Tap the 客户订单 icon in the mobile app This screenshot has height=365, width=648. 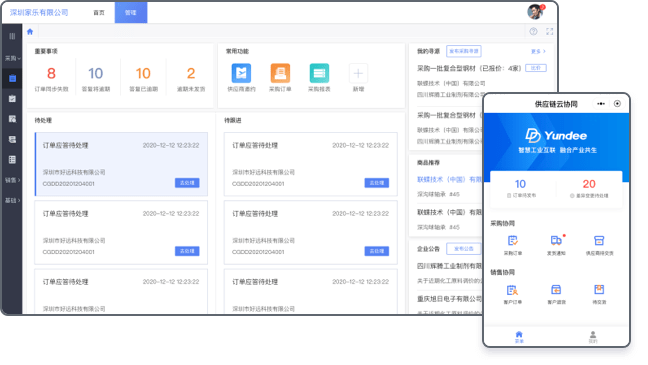coord(512,290)
